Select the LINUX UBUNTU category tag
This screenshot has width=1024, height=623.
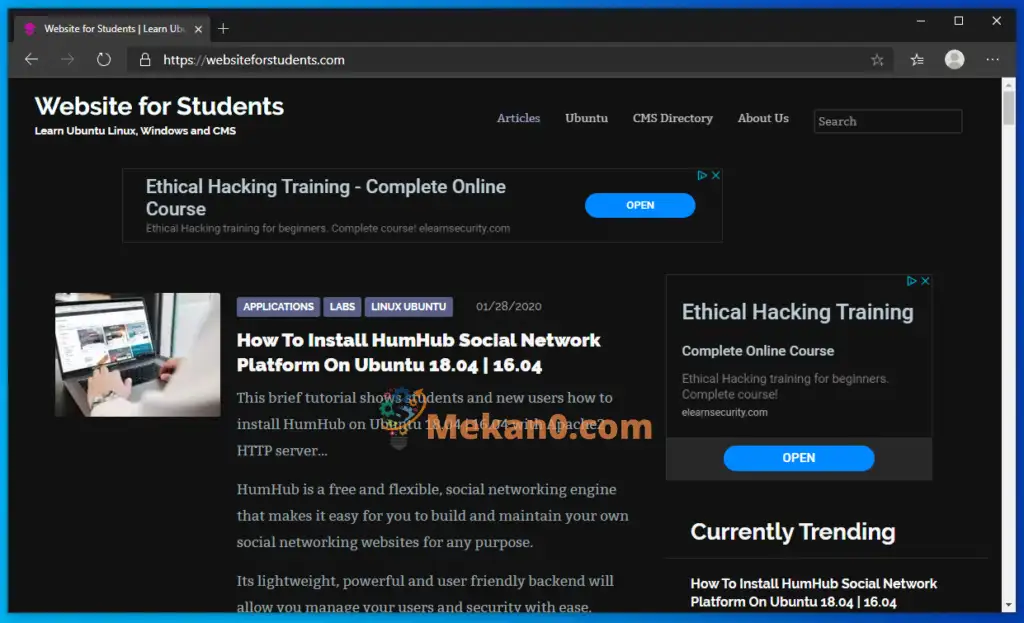408,306
